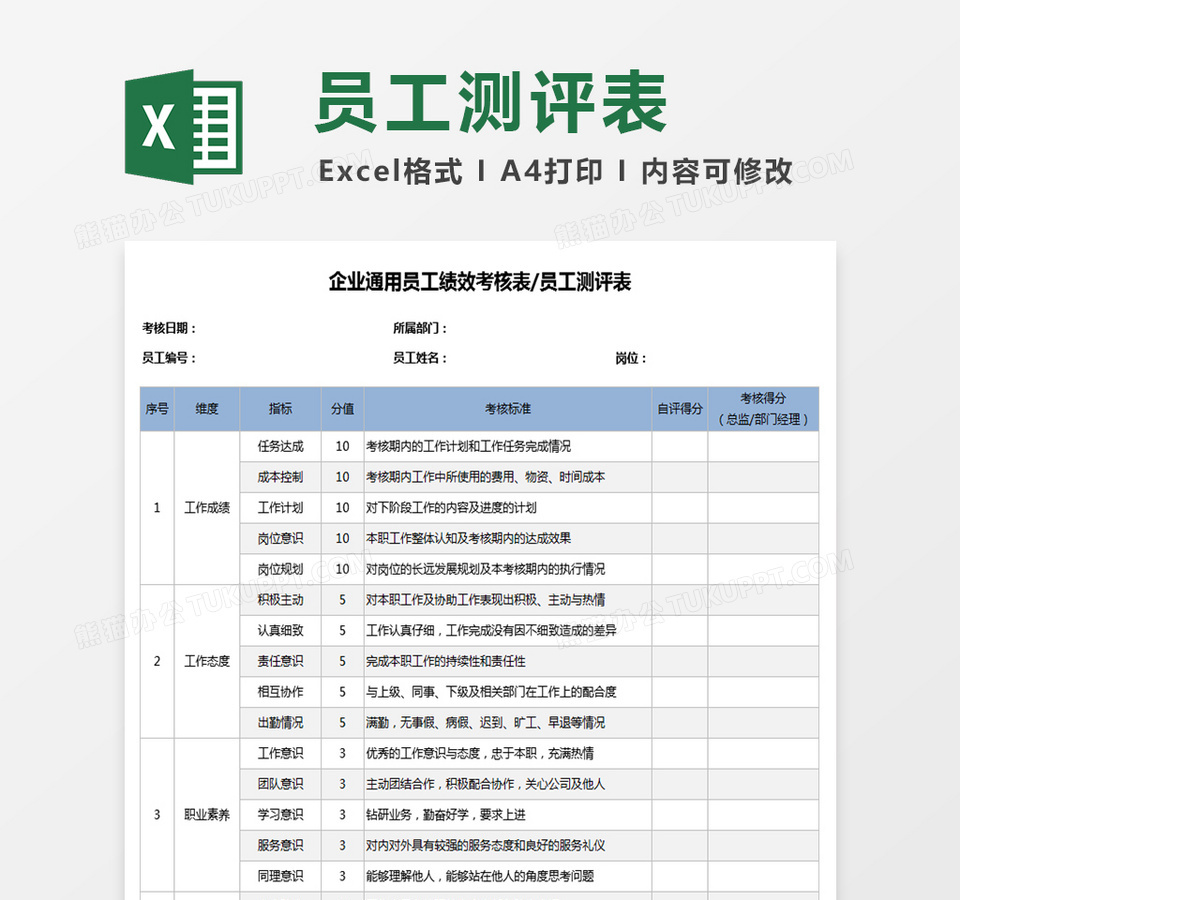This screenshot has height=900, width=1200.
Task: Click the green Excel logo icon
Action: pos(184,127)
